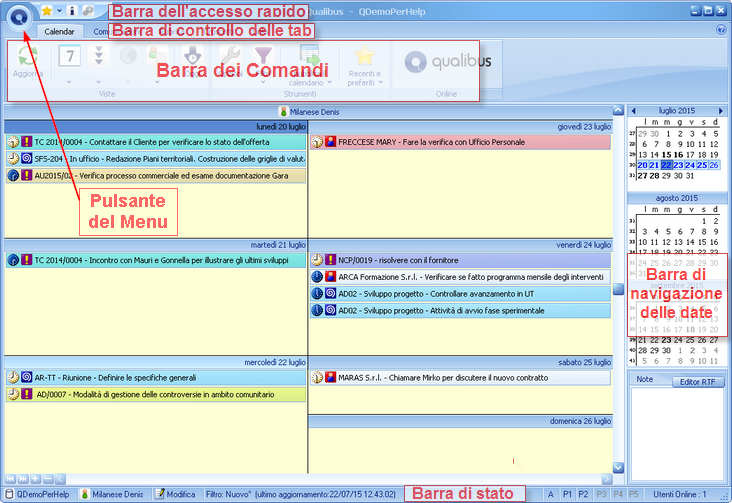The height and width of the screenshot is (503, 732).
Task: Toggle the P2 filter in status bar
Action: point(584,494)
